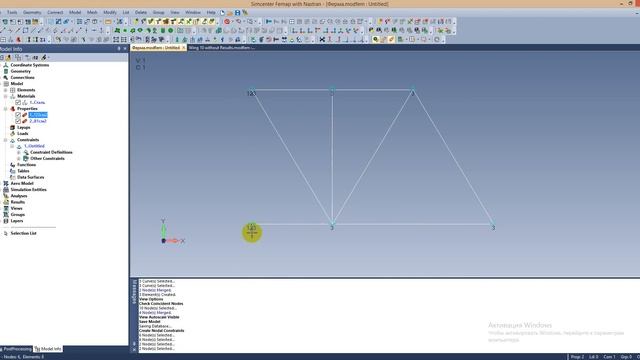
Task: Click the blue Save disk icon beside Help
Action: [x=237, y=13]
